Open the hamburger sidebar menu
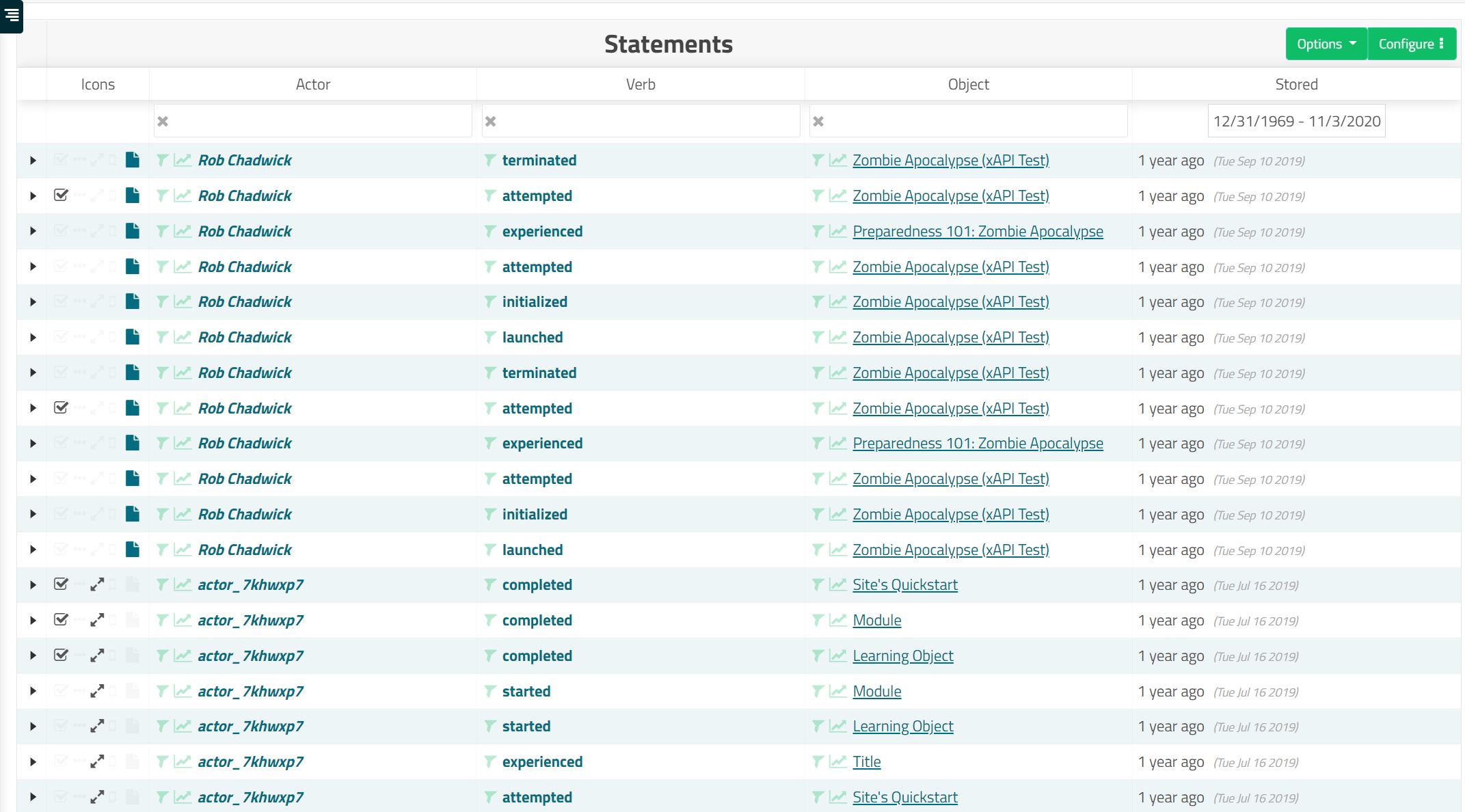The image size is (1465, 812). [x=12, y=15]
